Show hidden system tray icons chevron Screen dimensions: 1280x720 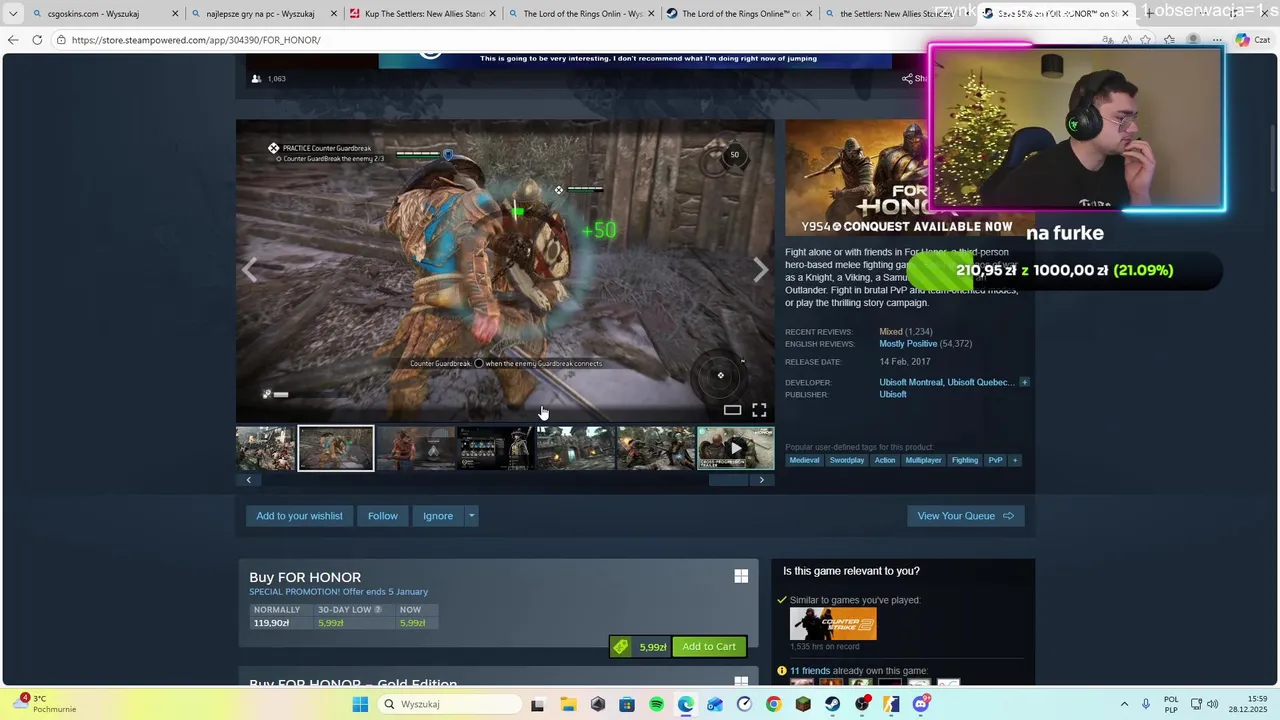1124,704
